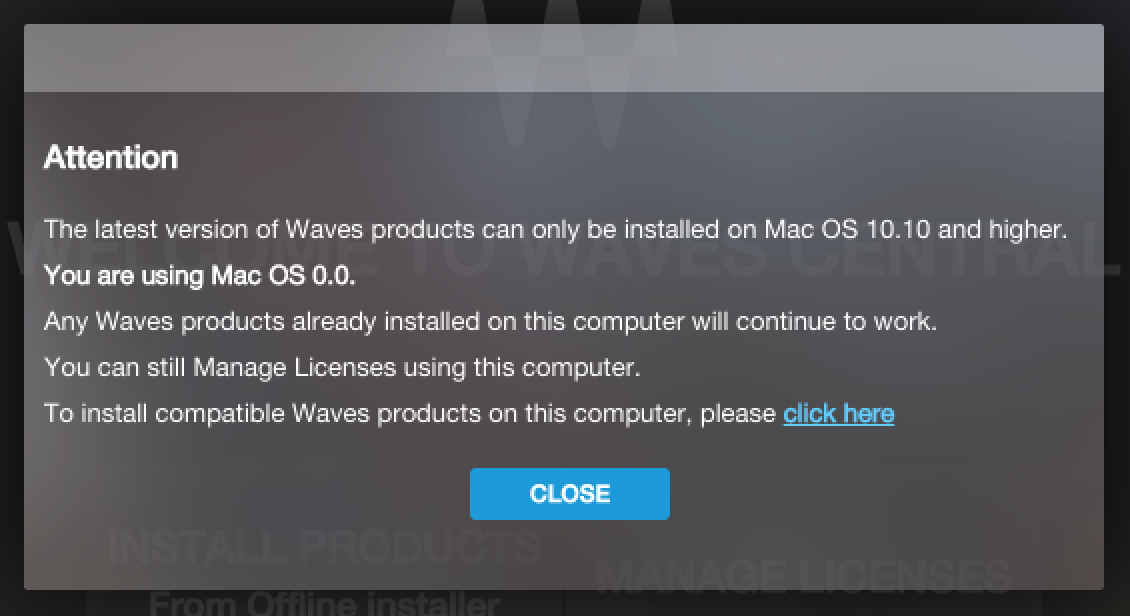1130x616 pixels.
Task: Select the dimmed MANAGE LICENSES option
Action: [x=805, y=576]
